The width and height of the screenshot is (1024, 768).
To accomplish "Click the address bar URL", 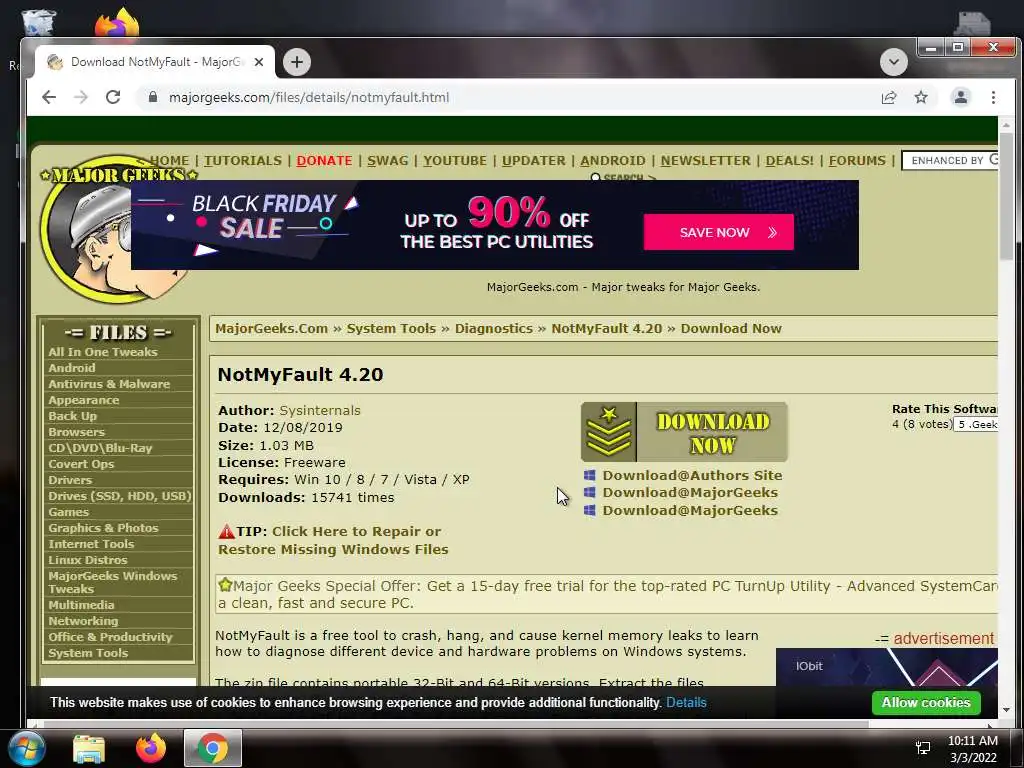I will click(x=309, y=97).
